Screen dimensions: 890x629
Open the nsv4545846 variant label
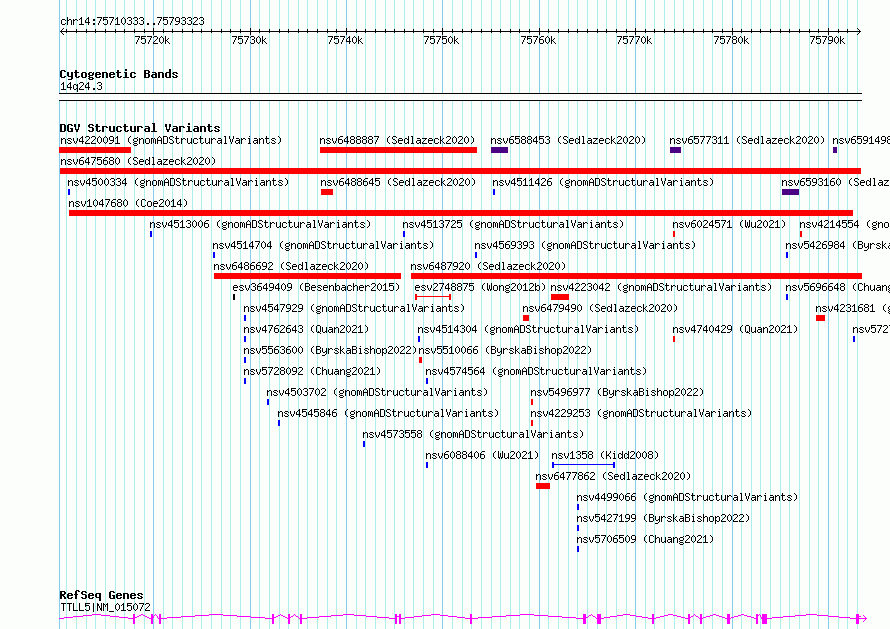pyautogui.click(x=388, y=413)
